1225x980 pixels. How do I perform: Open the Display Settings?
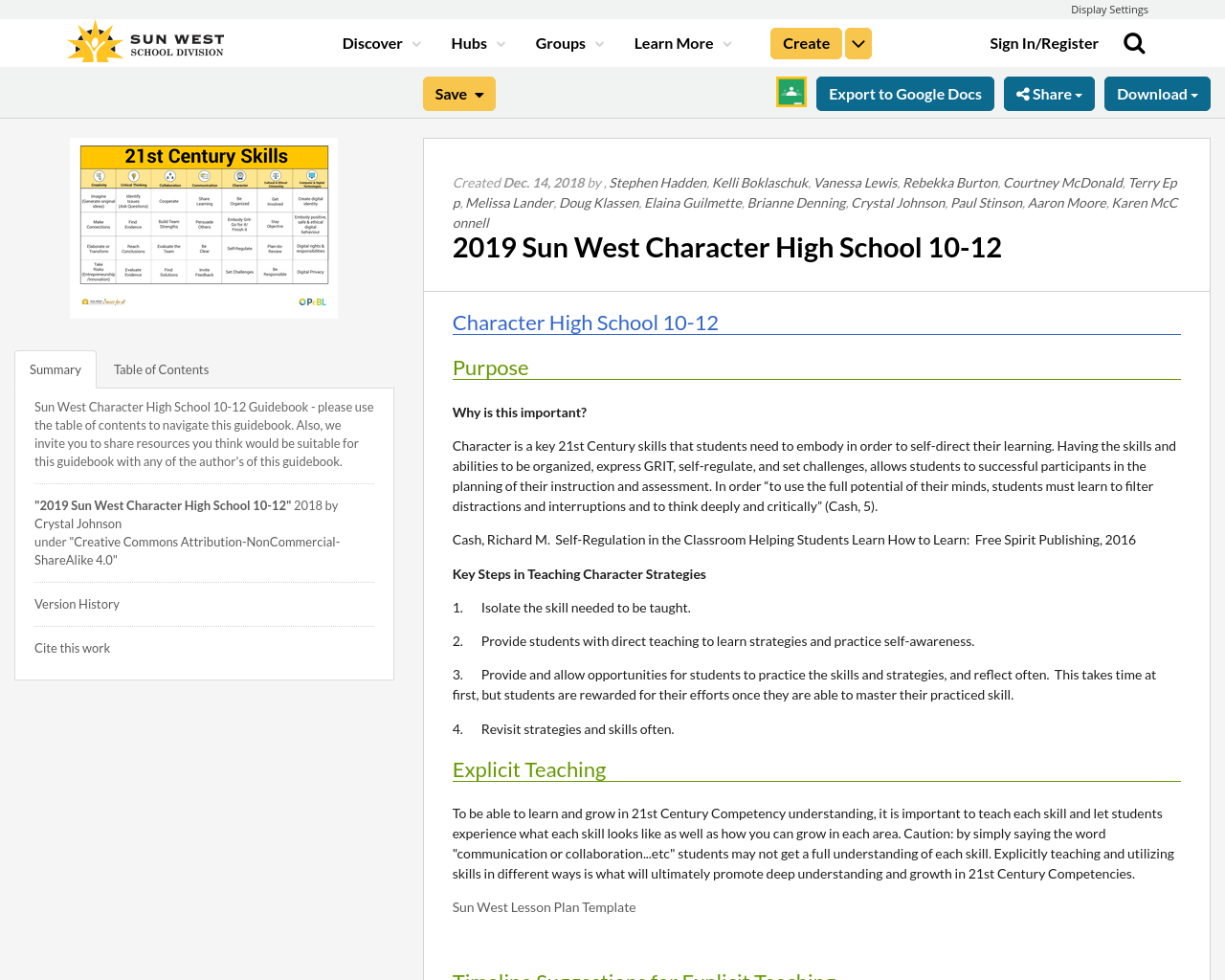pos(1109,8)
